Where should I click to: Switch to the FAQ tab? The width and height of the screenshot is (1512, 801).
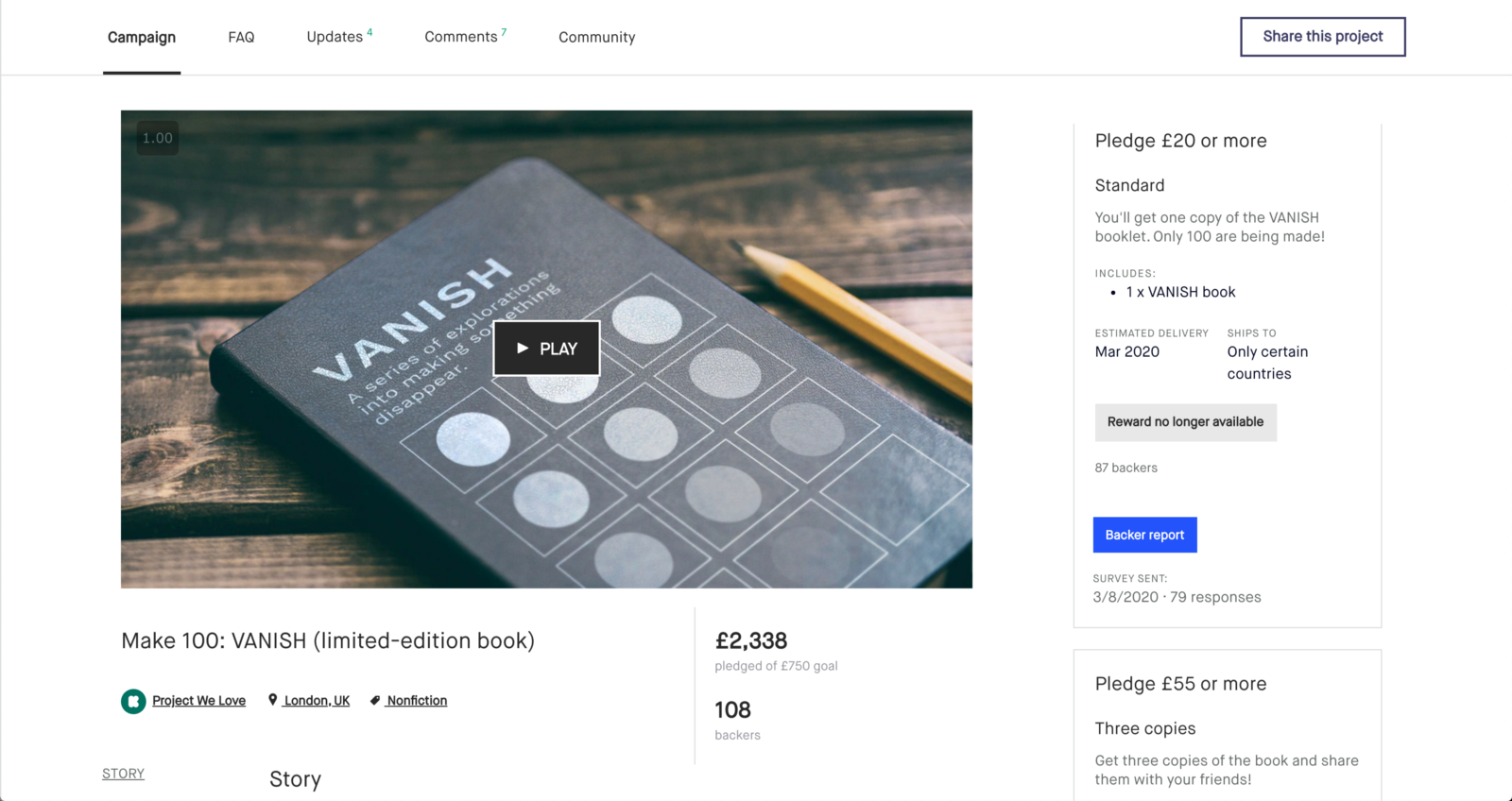click(x=241, y=37)
